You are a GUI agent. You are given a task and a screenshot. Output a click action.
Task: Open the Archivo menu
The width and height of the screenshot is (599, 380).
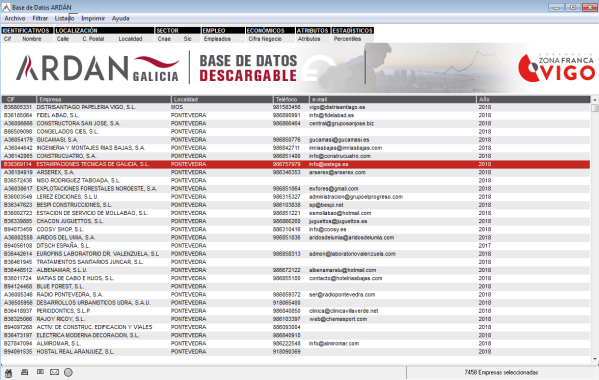point(15,18)
